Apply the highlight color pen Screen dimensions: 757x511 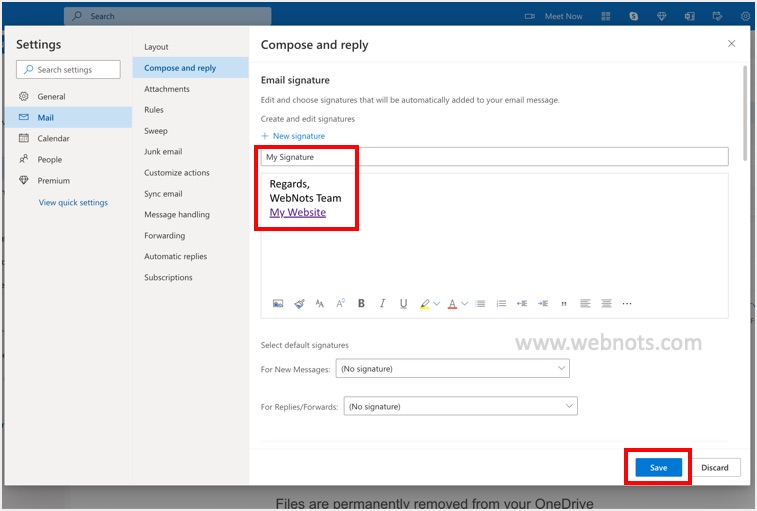point(424,304)
